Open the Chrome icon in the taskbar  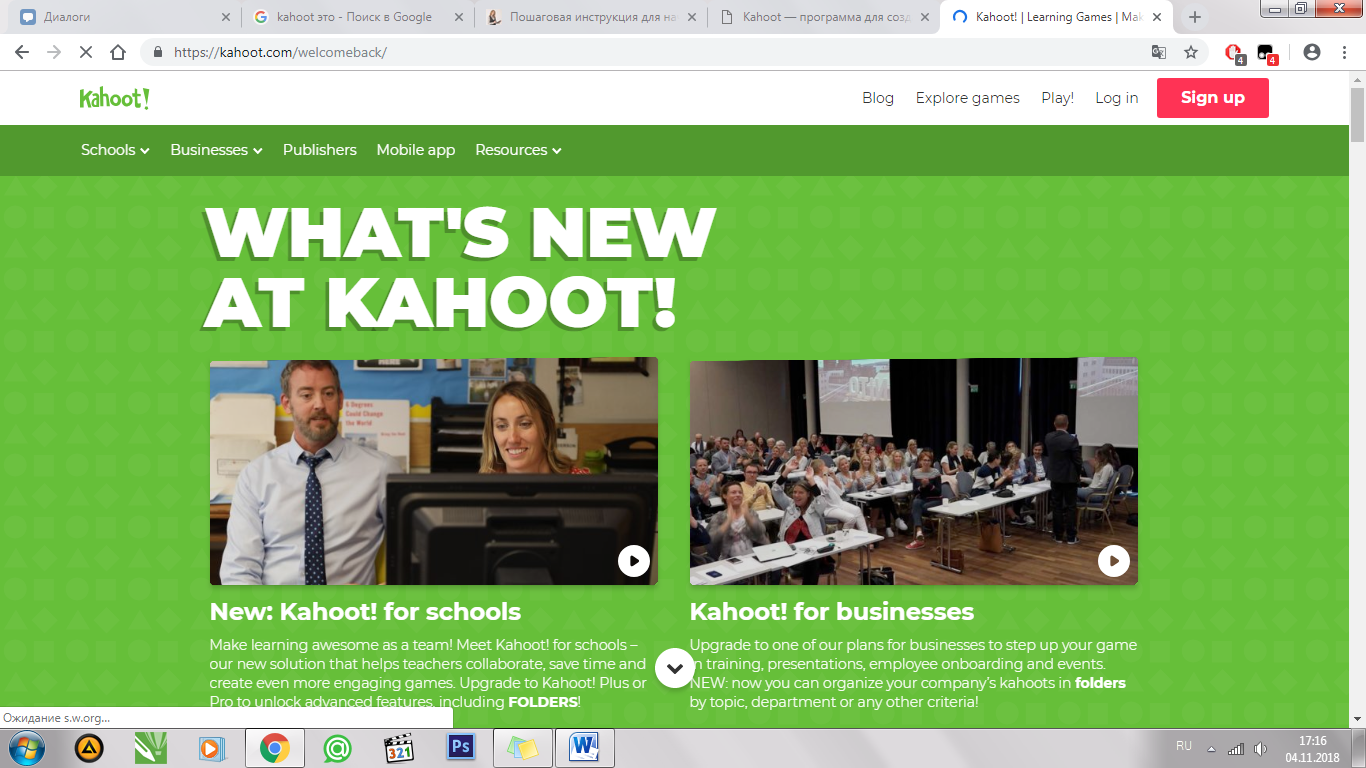pos(275,748)
